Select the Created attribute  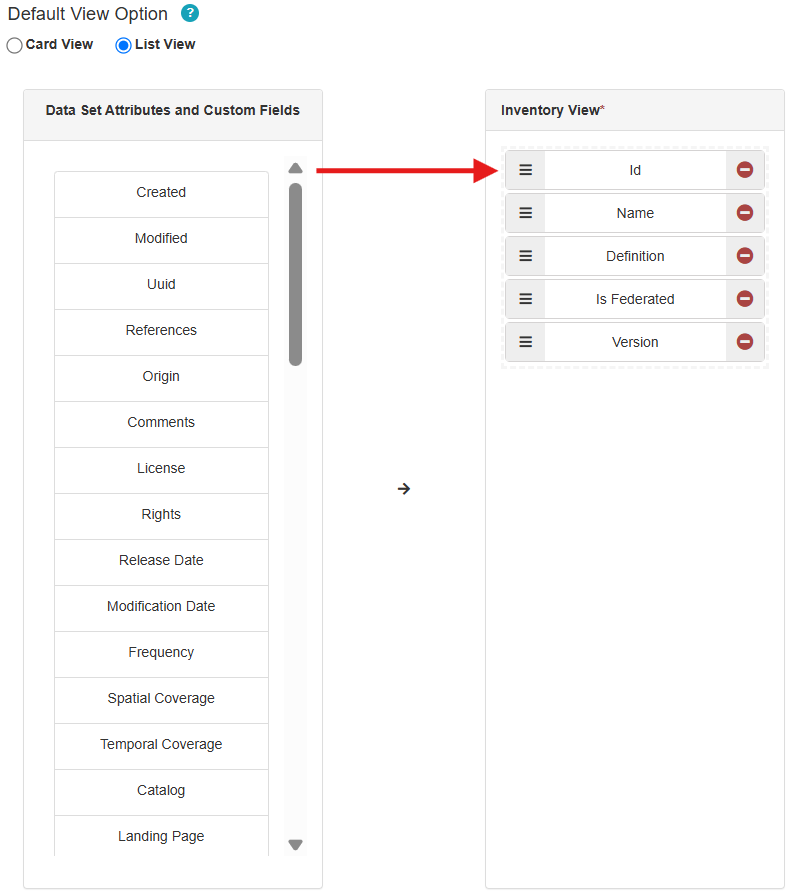(x=161, y=193)
